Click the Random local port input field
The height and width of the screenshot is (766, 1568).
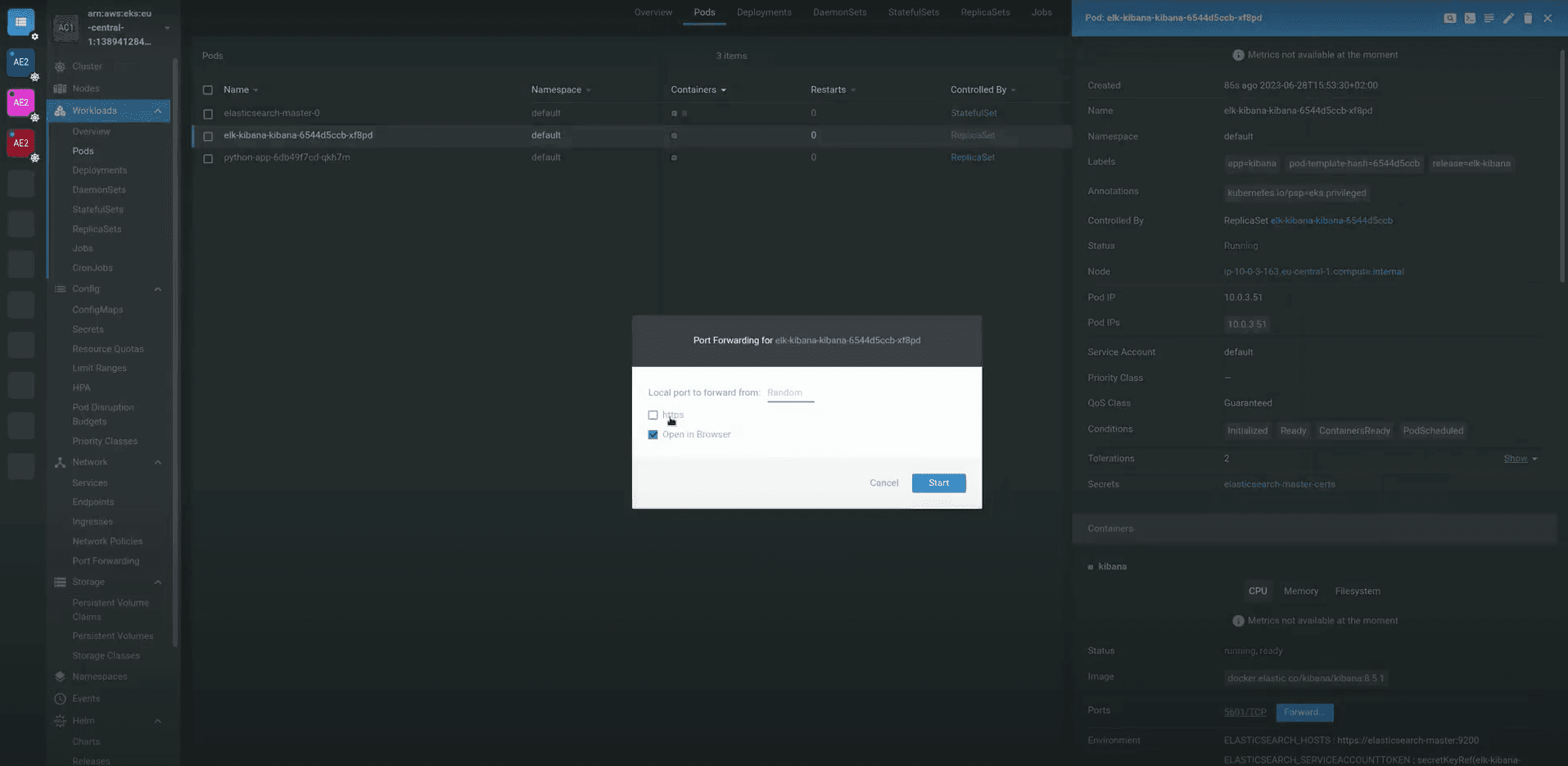[x=789, y=392]
